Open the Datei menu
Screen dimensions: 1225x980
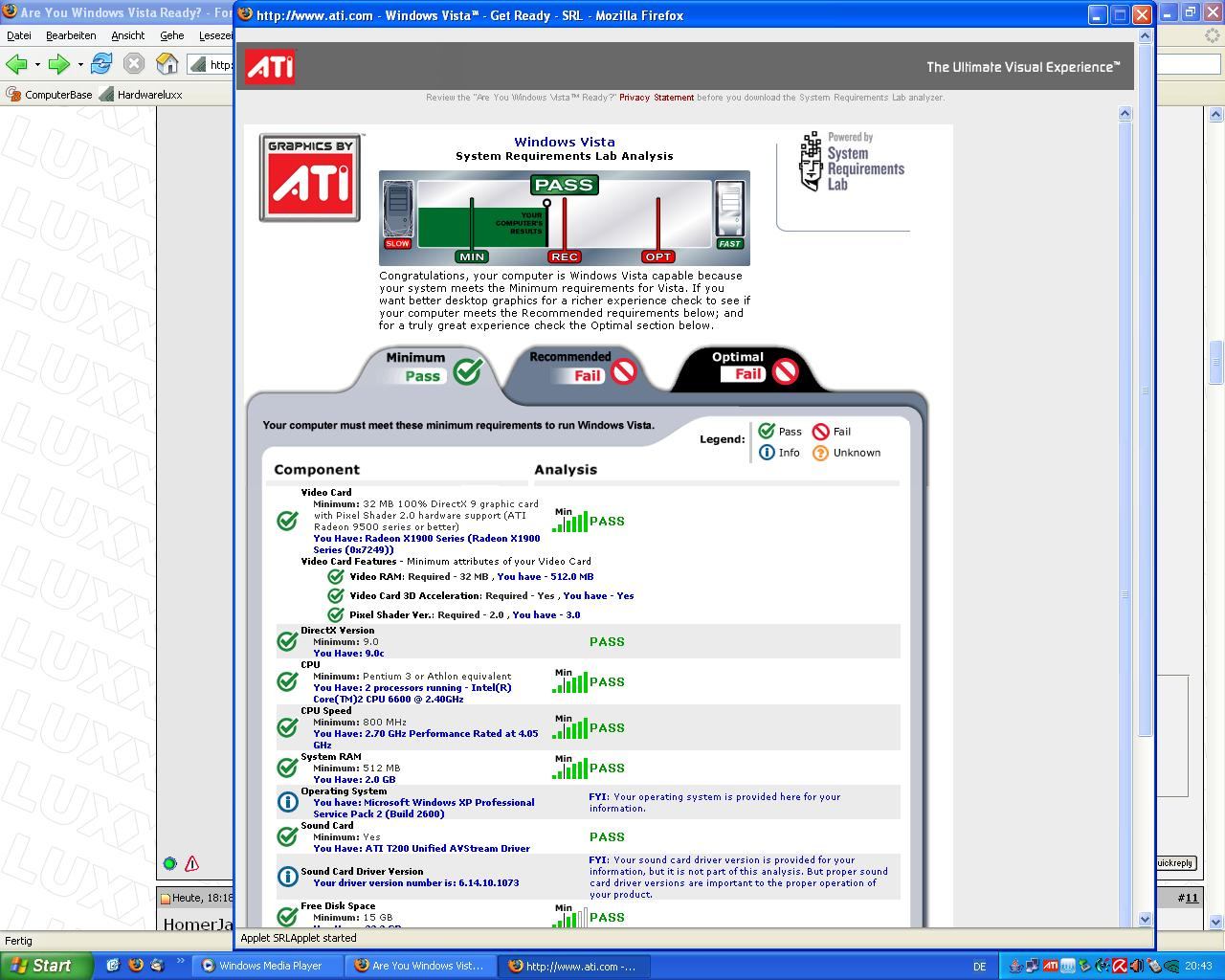pyautogui.click(x=19, y=35)
